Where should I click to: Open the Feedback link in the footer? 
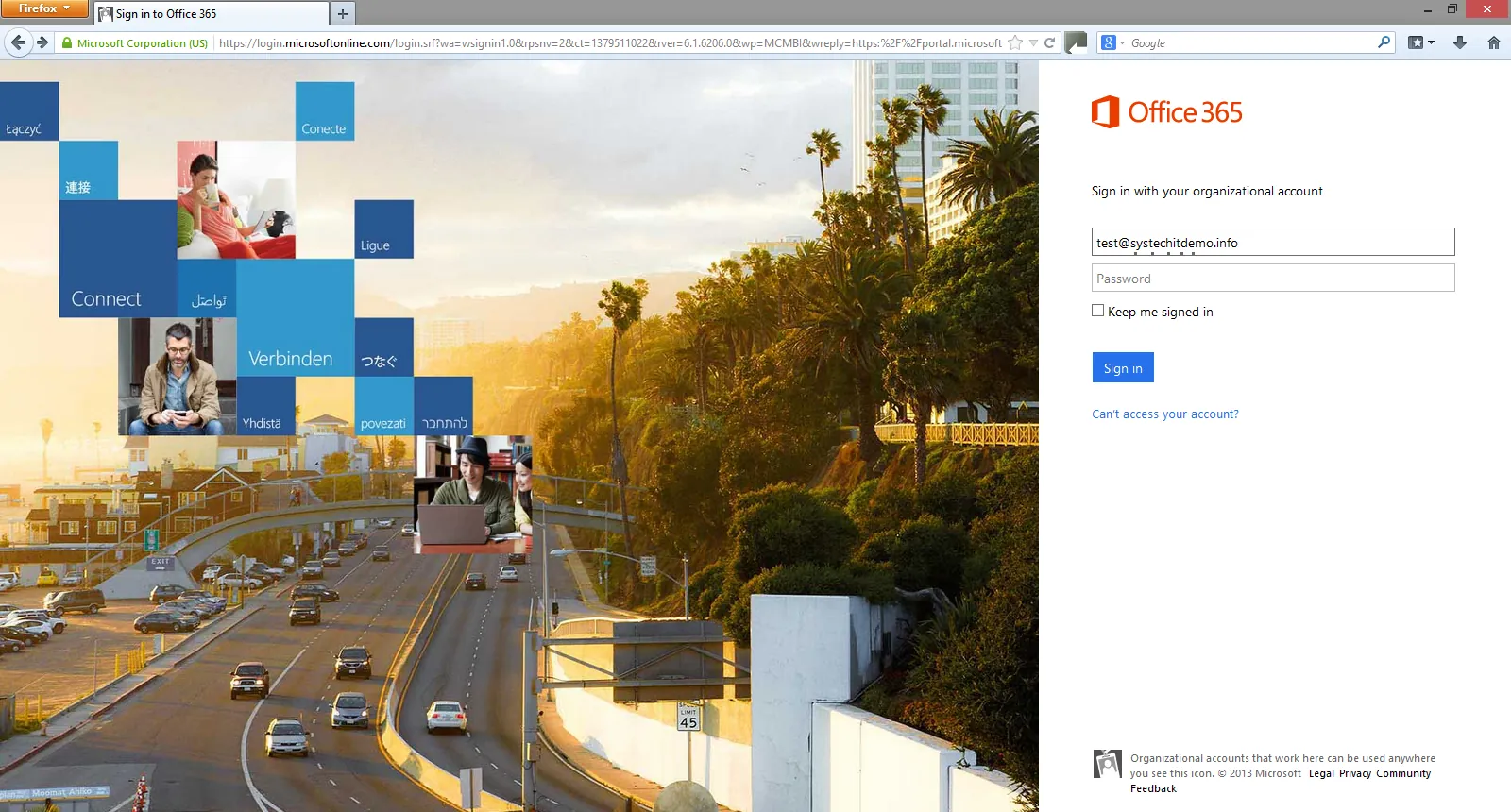1153,788
